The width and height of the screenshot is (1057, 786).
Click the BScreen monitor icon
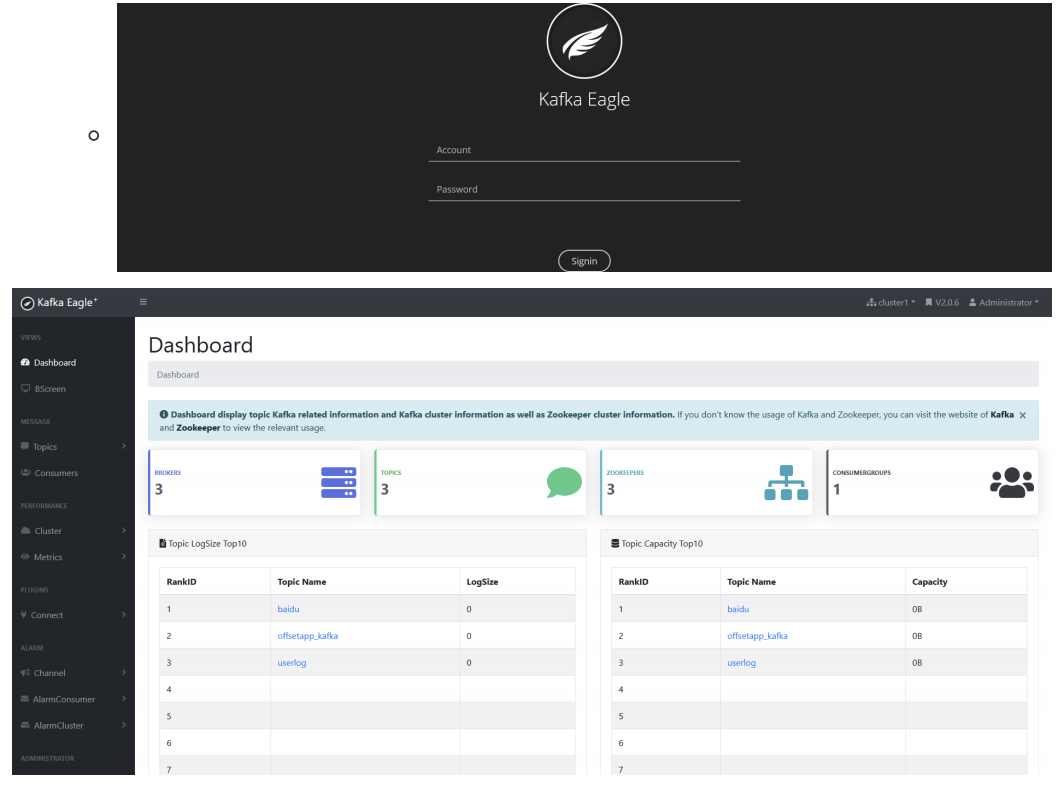tap(25, 388)
